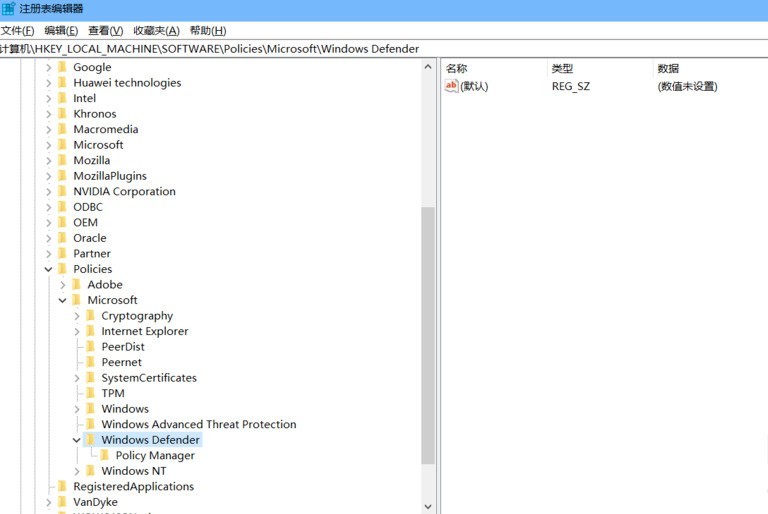Expand the Internet Explorer key
This screenshot has height=514, width=768.
coord(76,331)
